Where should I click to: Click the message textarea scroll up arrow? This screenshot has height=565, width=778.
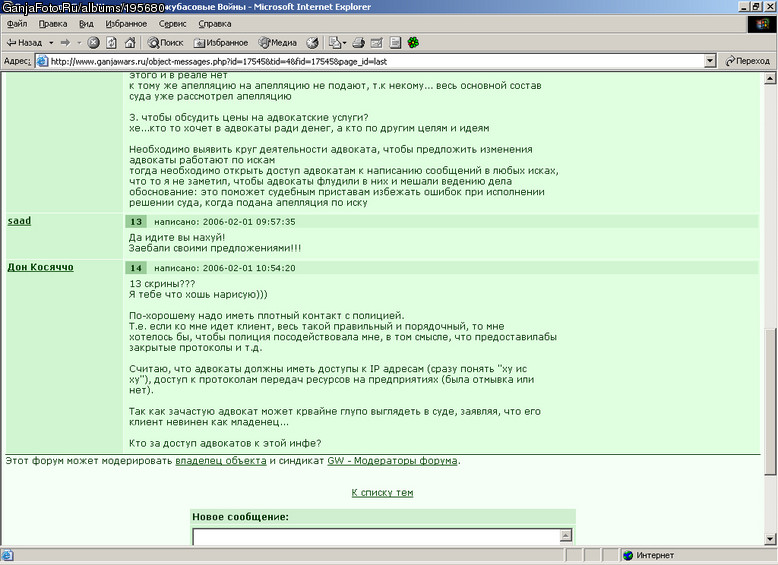pos(566,535)
